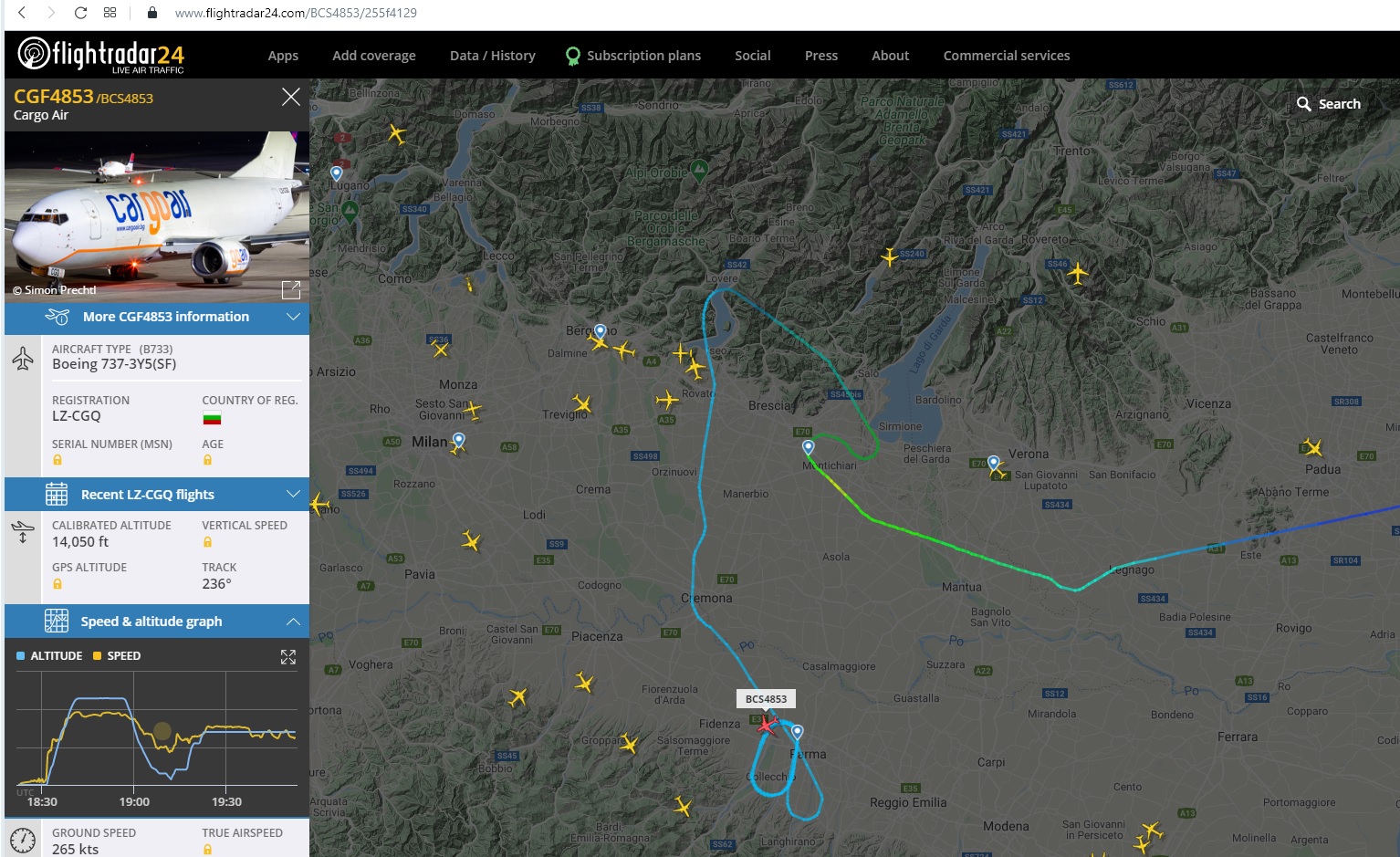Screen dimensions: 1400x857
Task: Expand More CGF4853 information section
Action: pos(157,317)
